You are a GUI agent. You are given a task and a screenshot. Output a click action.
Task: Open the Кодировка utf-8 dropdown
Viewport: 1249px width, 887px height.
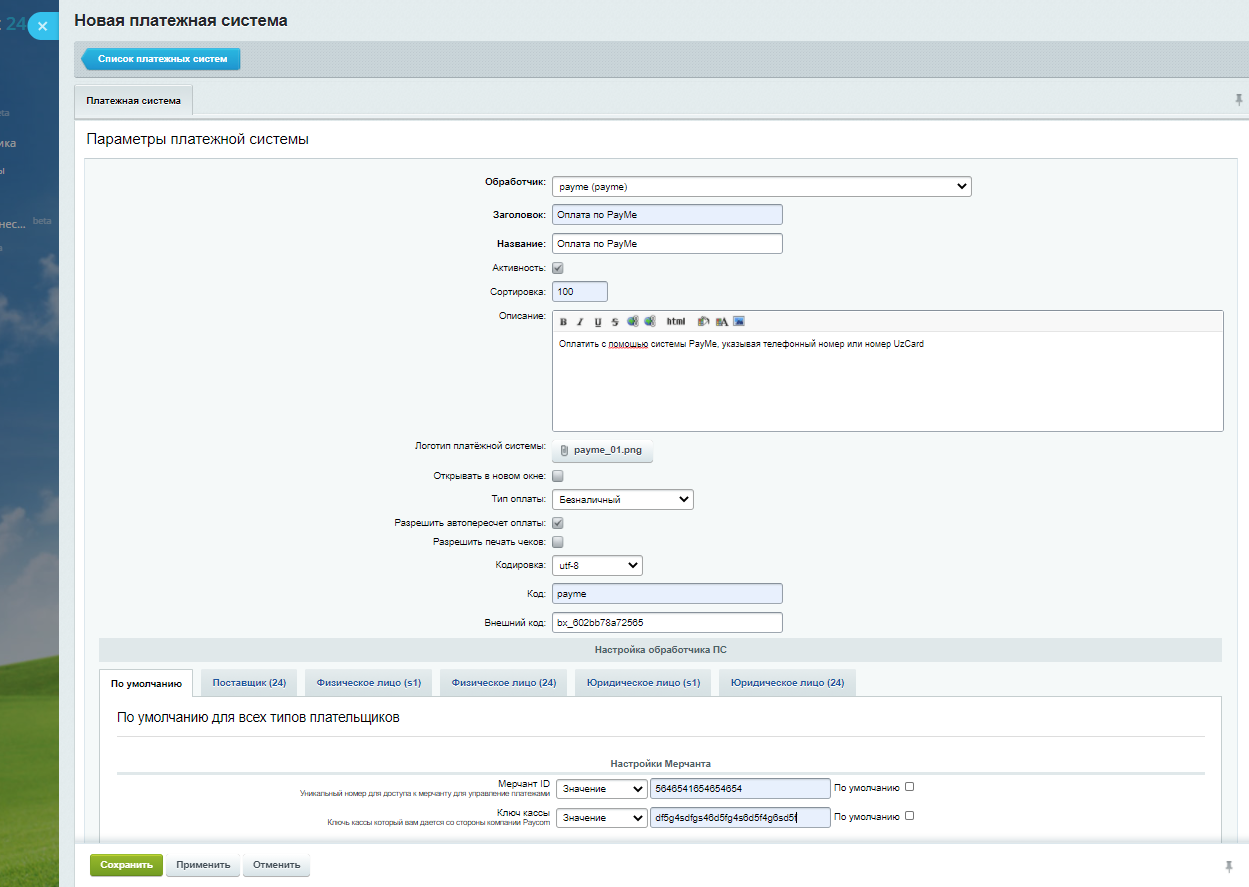(597, 566)
